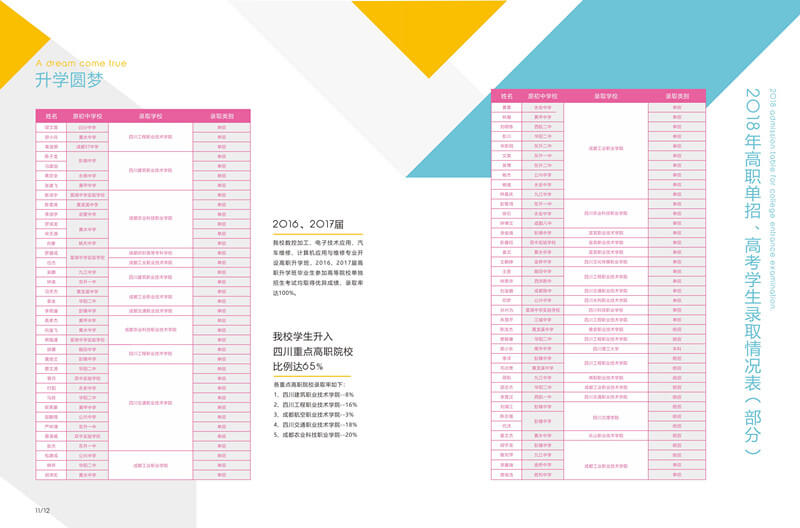Click list item '成都农业科技职业学院--20%'

(x=315, y=435)
